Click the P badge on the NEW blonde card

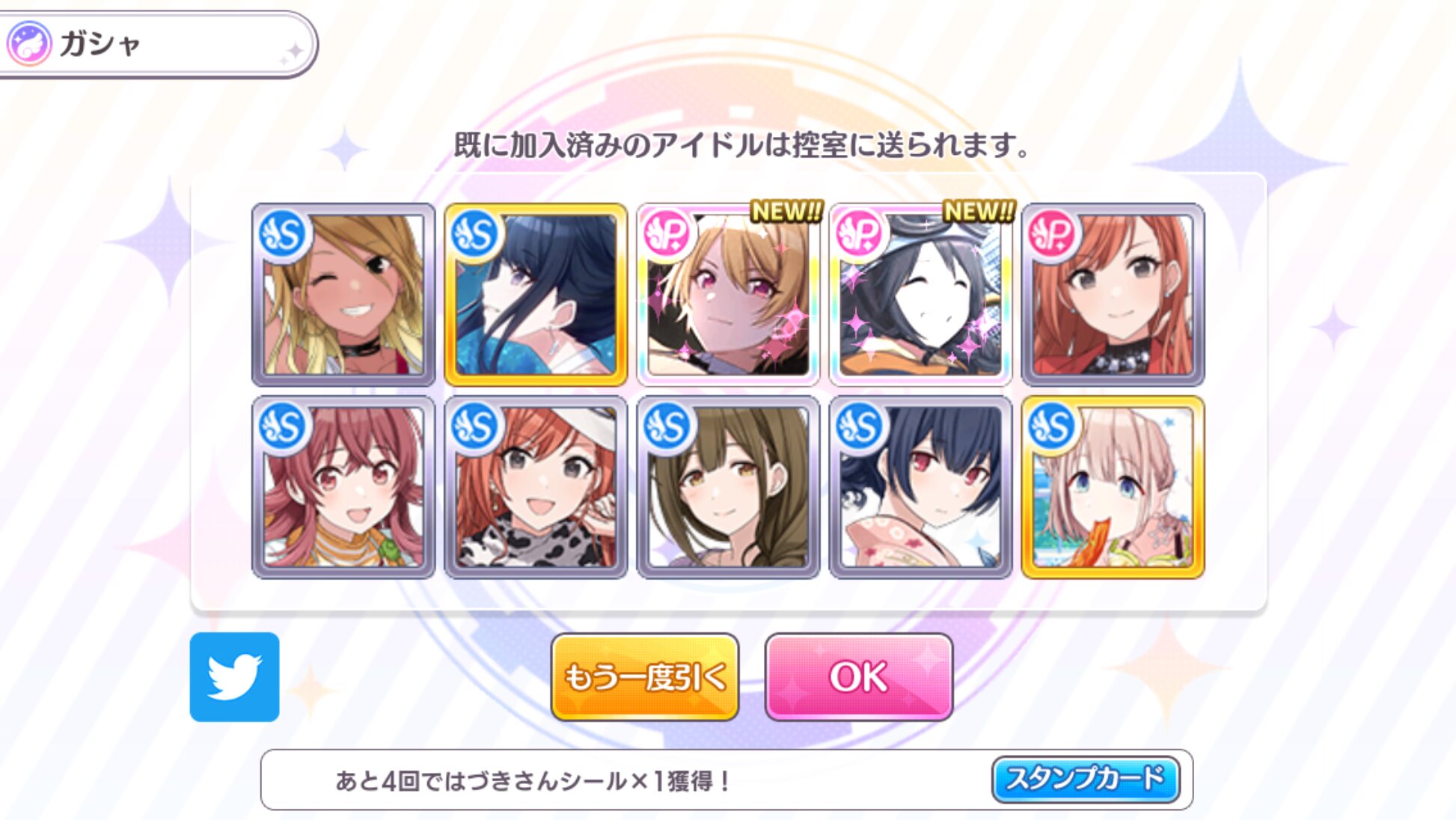coord(666,234)
